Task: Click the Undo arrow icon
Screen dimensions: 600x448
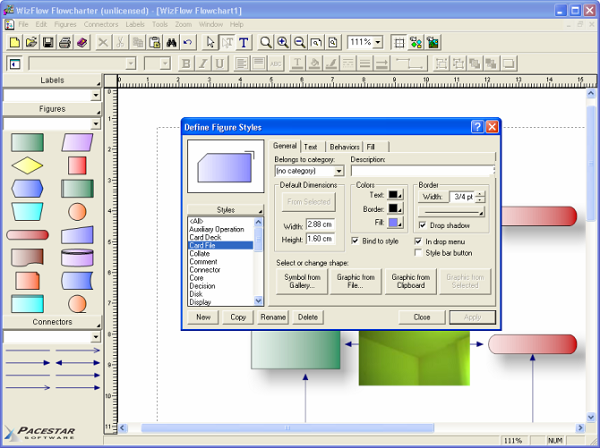Action: (188, 42)
